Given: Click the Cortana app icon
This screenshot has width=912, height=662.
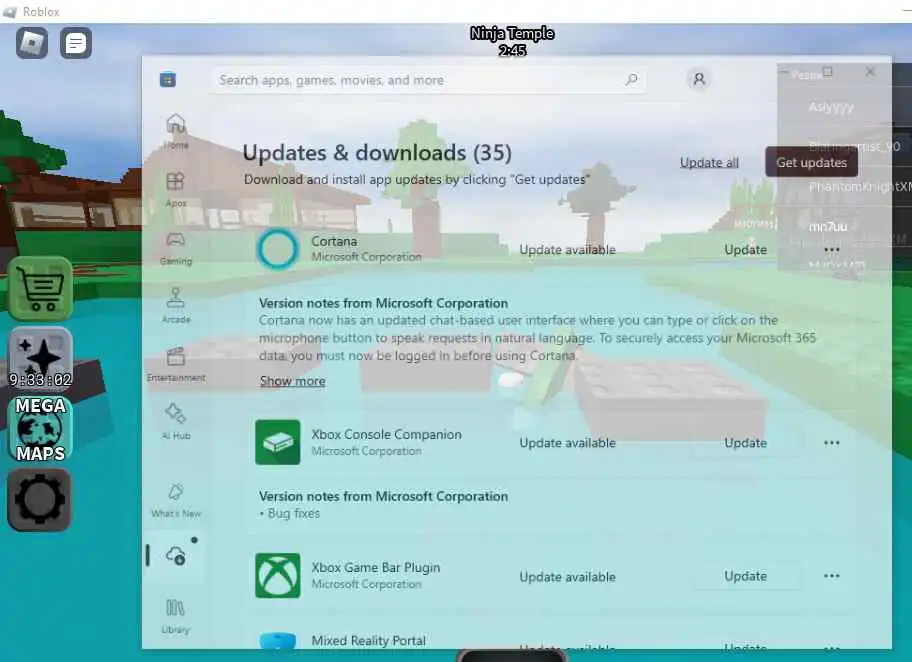Looking at the screenshot, I should tap(277, 249).
